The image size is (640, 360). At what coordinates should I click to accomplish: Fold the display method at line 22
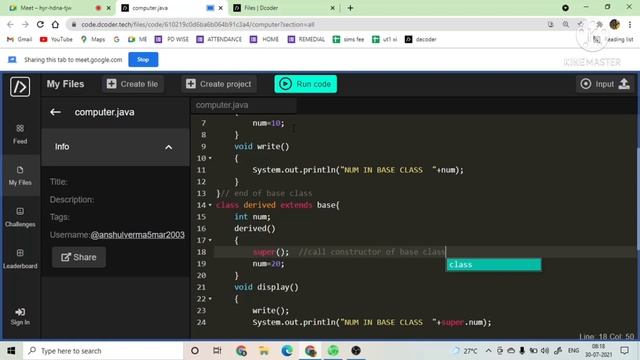pos(210,299)
